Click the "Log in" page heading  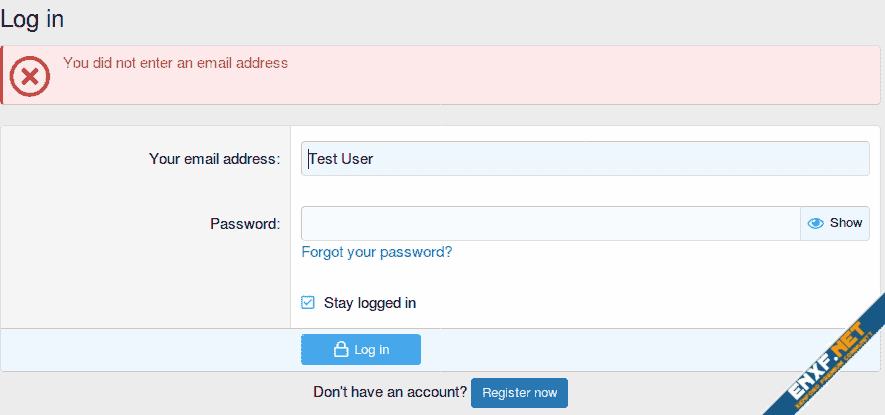(x=32, y=18)
